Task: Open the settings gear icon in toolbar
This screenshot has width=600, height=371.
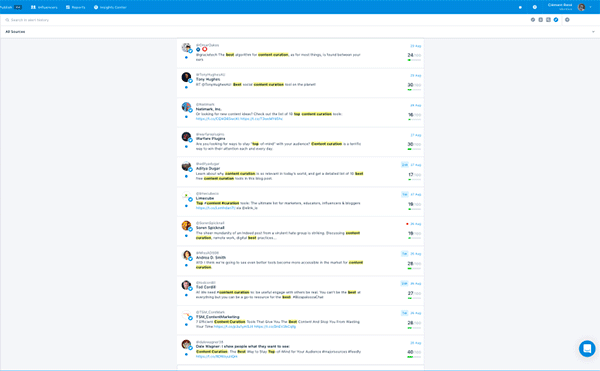Action: 567,20
